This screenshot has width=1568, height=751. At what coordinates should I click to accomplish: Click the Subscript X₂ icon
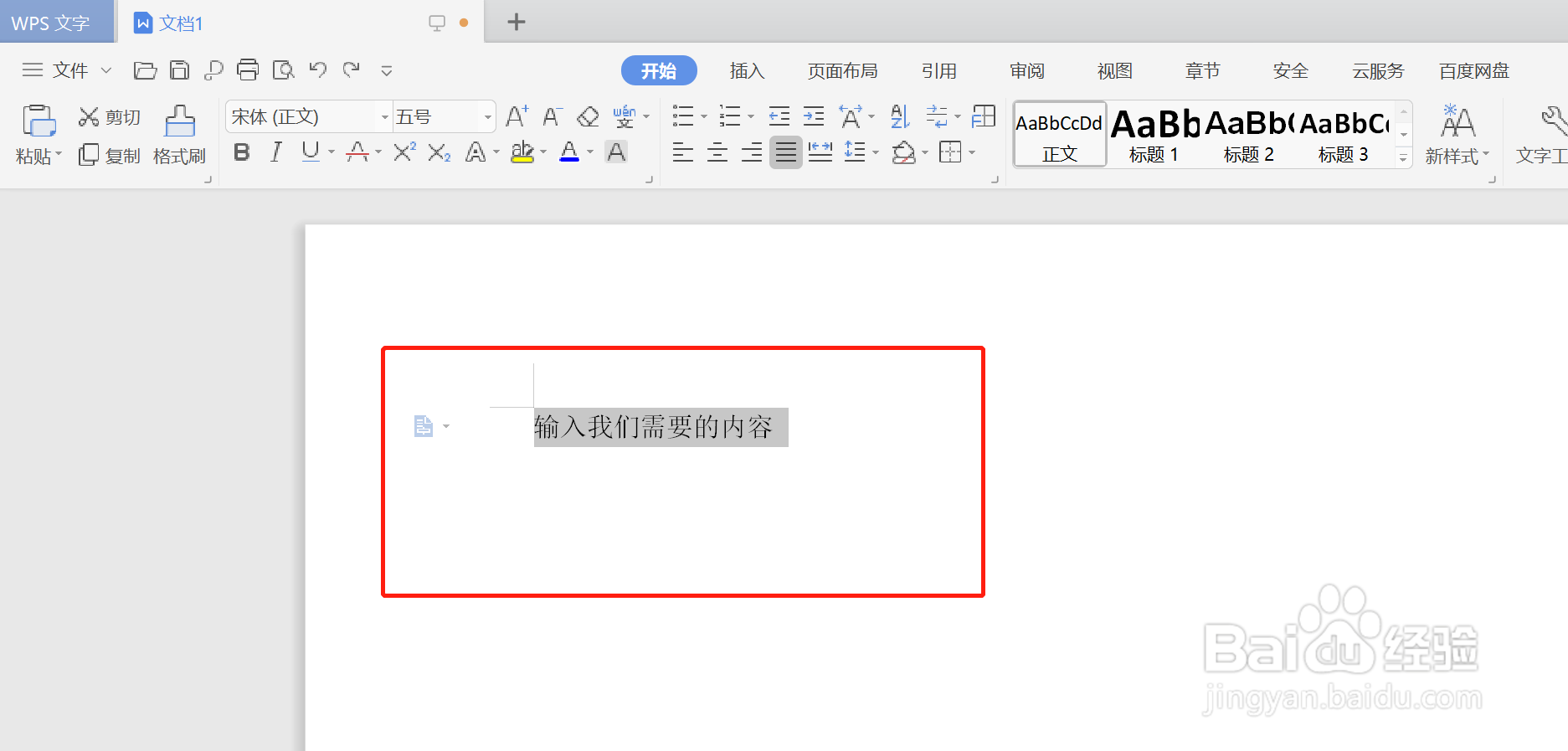pos(440,152)
